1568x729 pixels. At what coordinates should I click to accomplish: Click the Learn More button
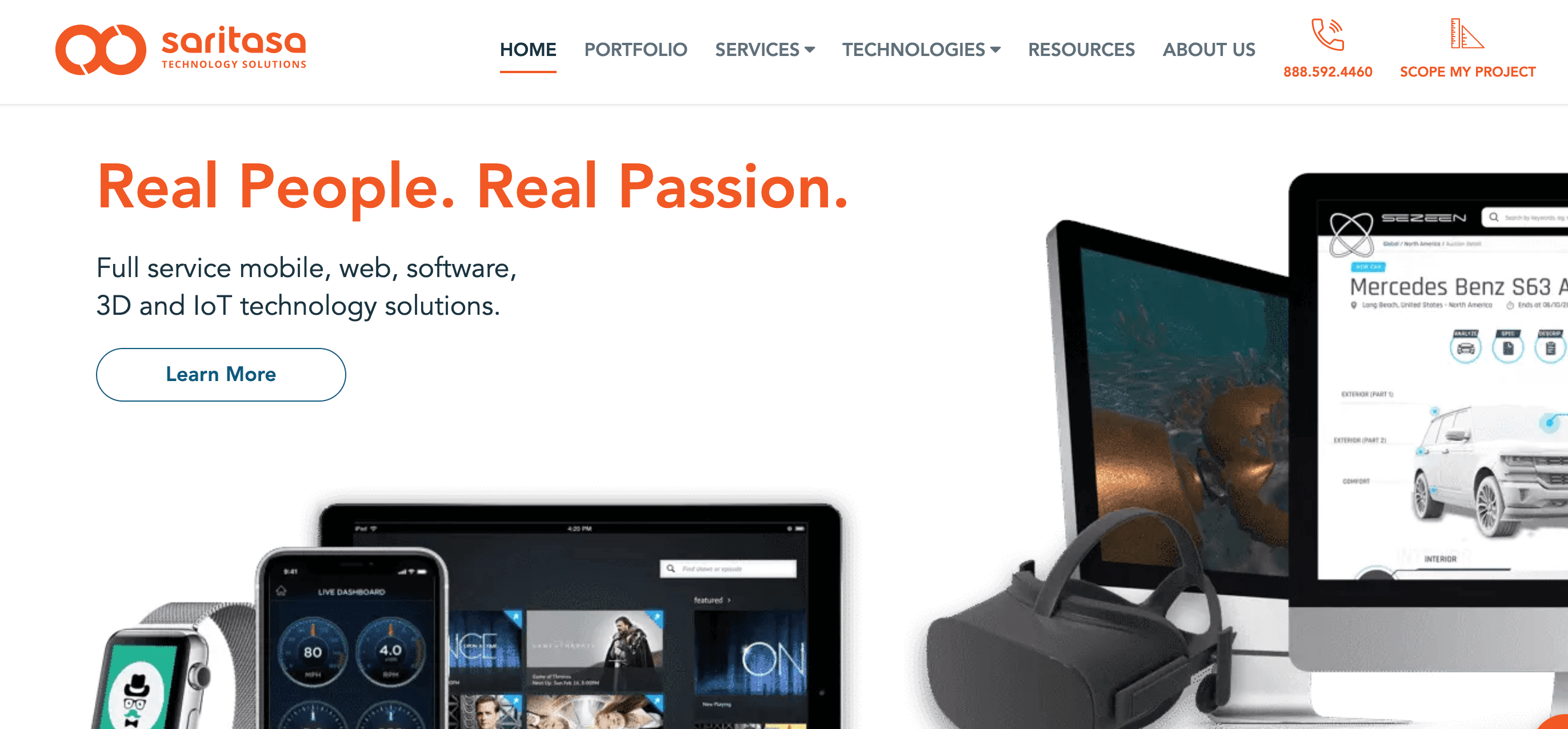(221, 374)
